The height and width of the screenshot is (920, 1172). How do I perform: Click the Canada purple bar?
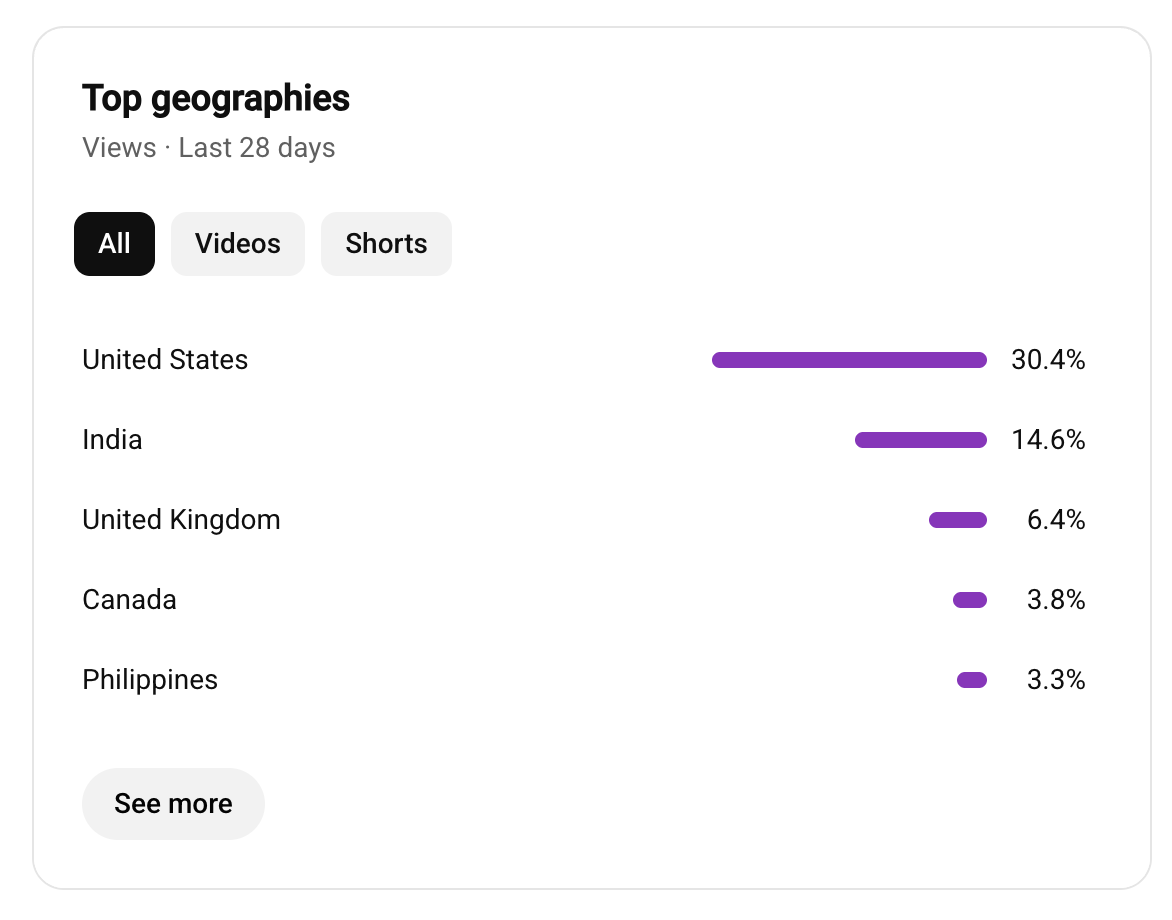click(970, 600)
